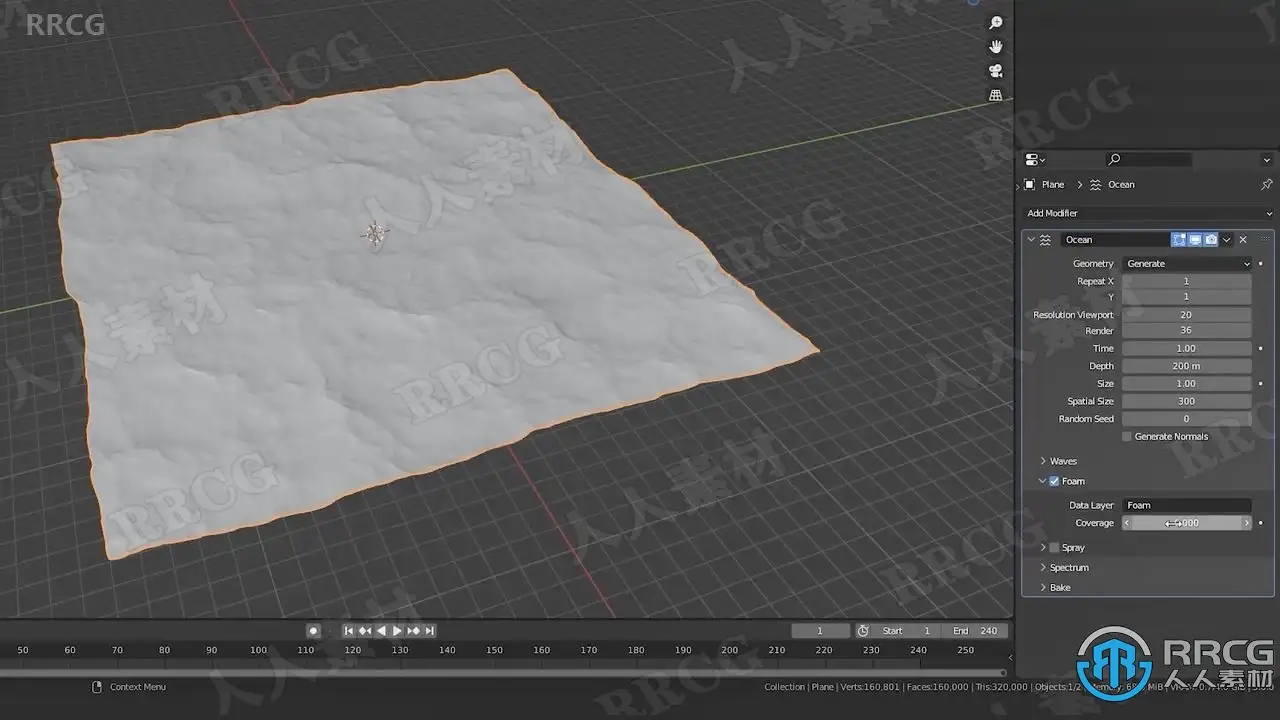
Task: Click animate dot next to Size
Action: [x=1260, y=384]
